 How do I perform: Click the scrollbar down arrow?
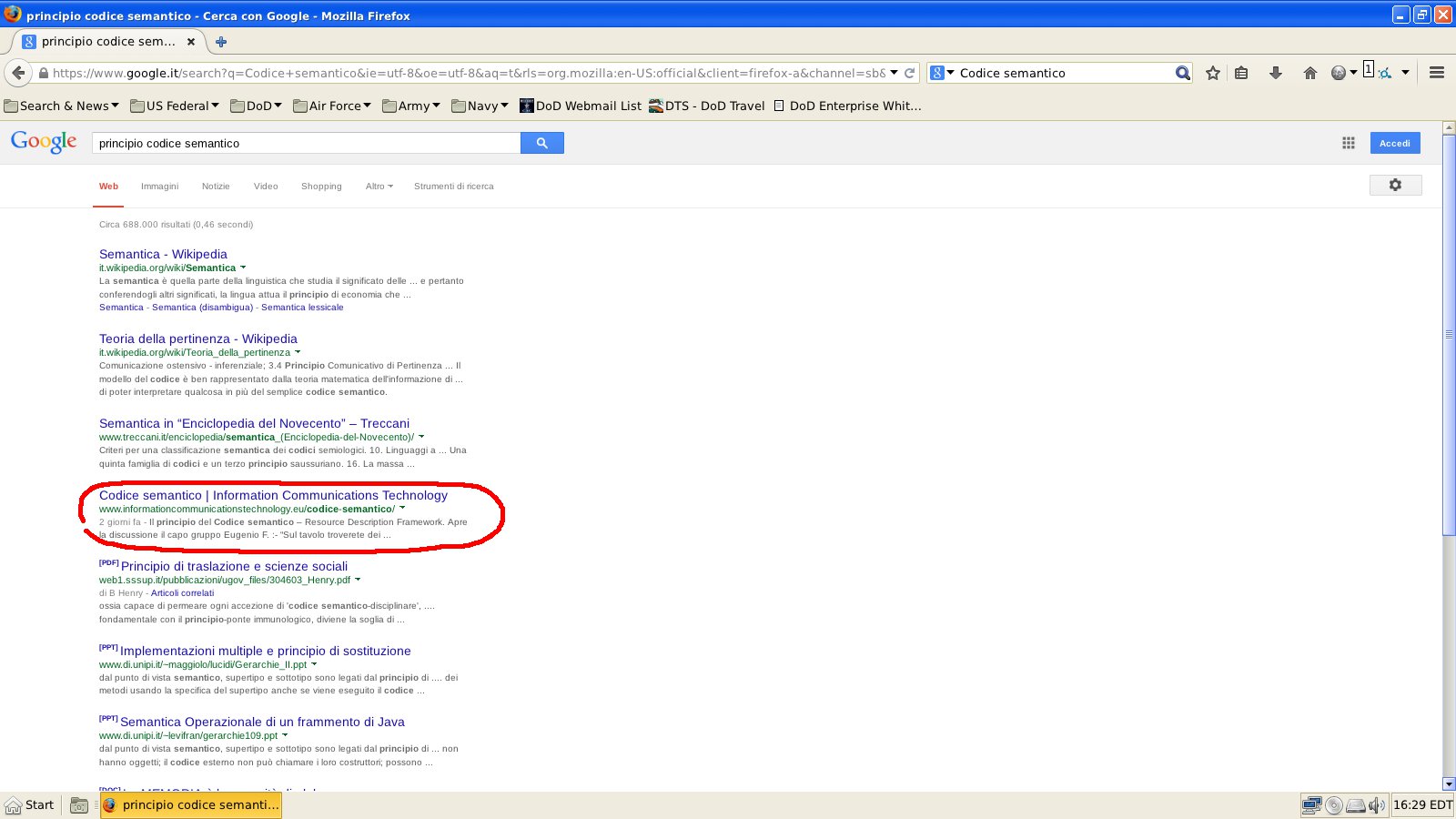1449,784
